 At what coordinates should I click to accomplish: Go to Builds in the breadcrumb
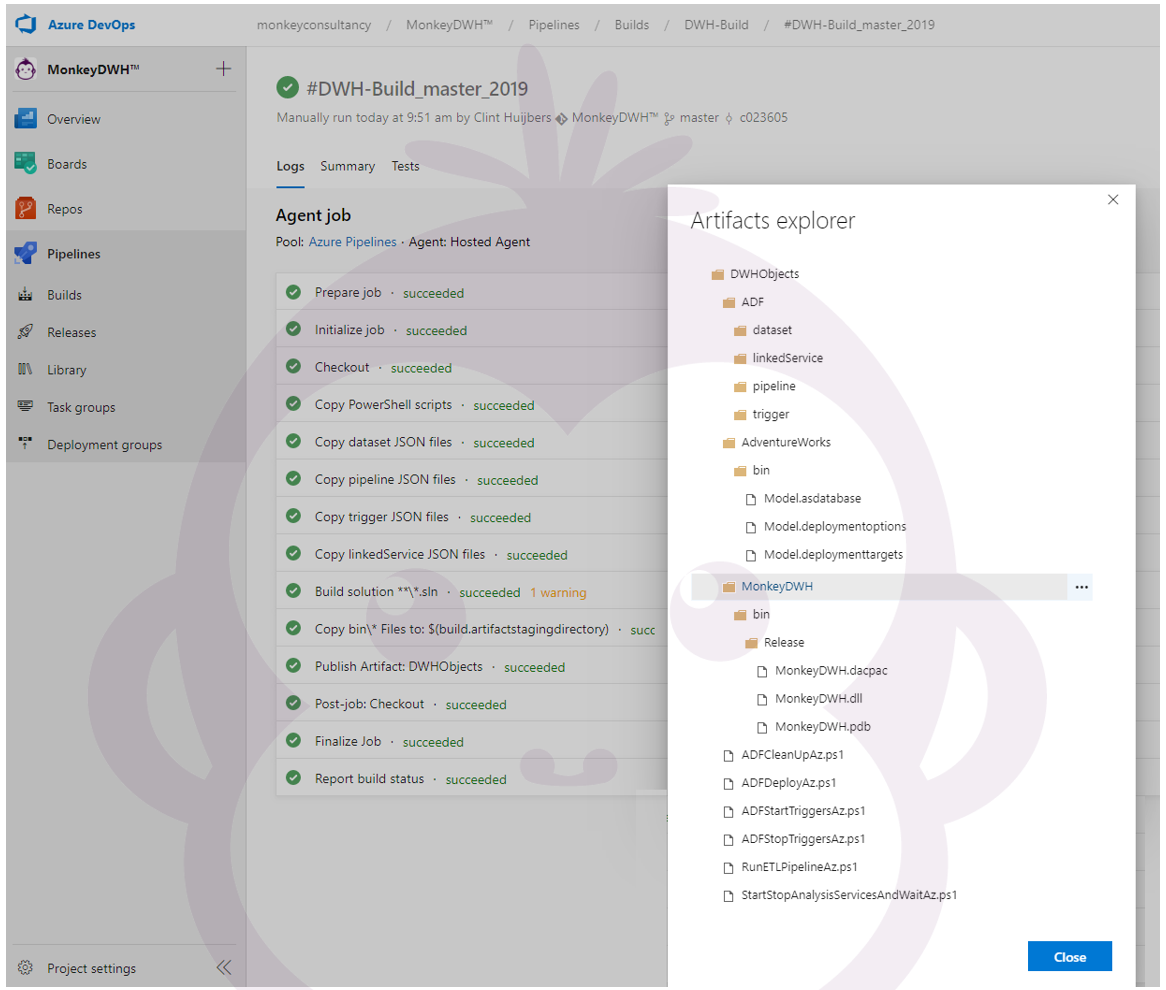[x=631, y=25]
